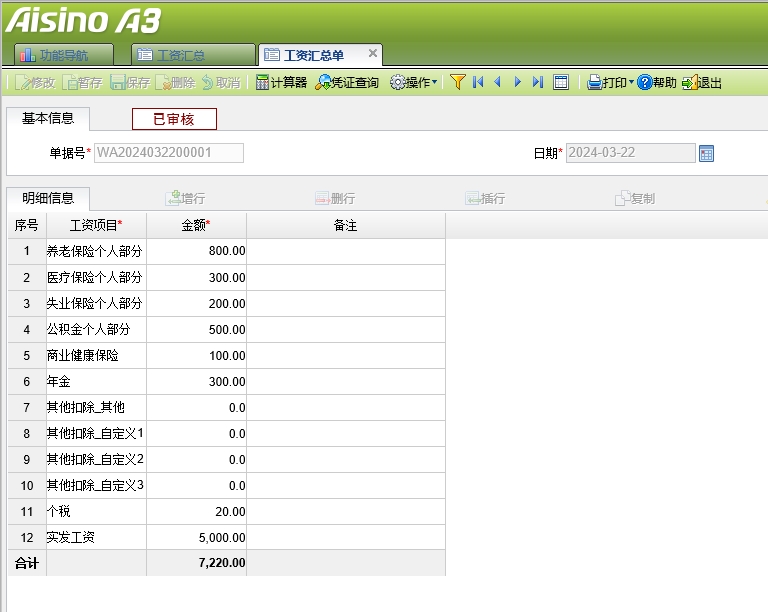Select the 年金 item cell

96,381
